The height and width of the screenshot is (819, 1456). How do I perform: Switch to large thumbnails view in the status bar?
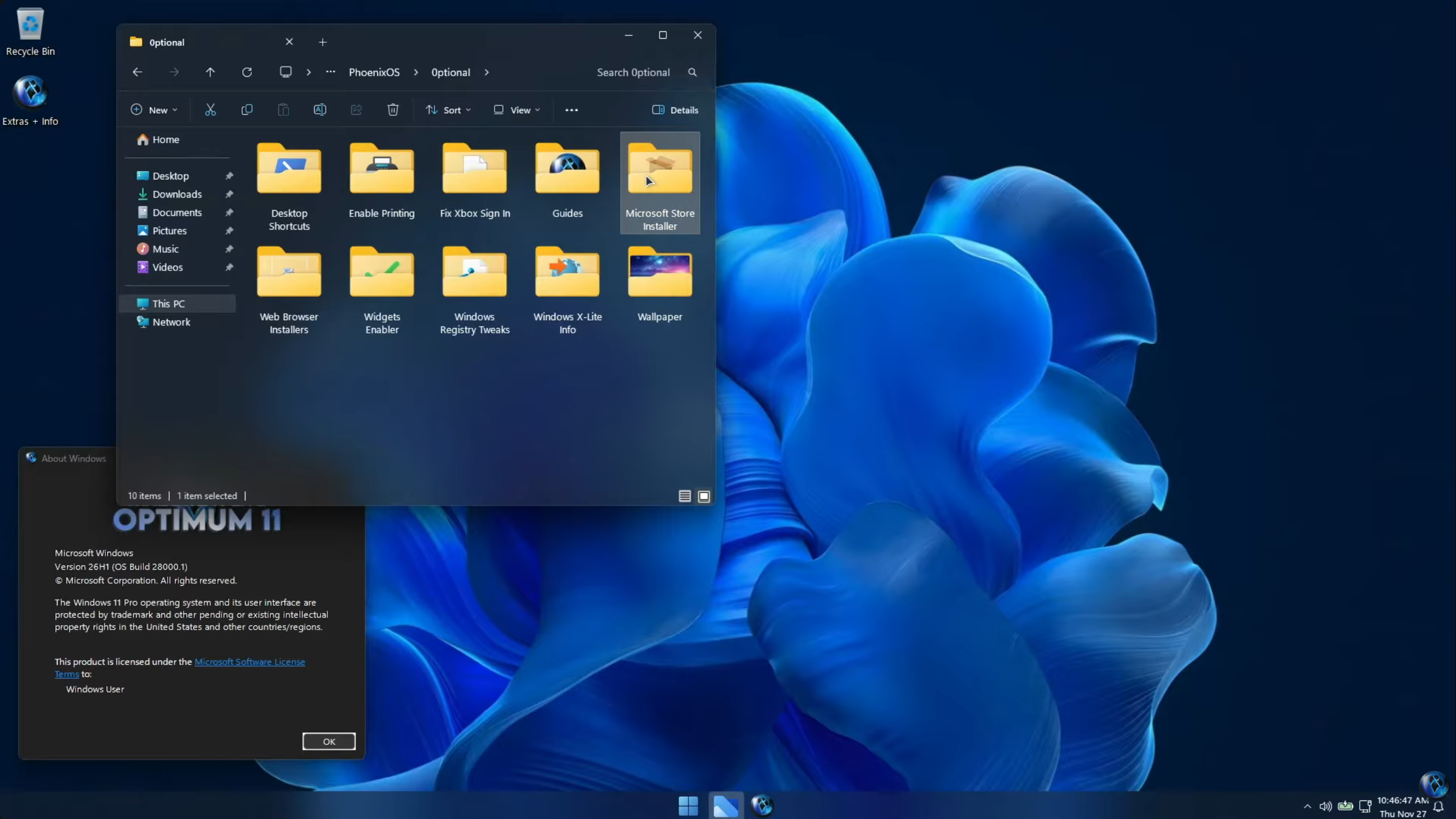click(704, 496)
